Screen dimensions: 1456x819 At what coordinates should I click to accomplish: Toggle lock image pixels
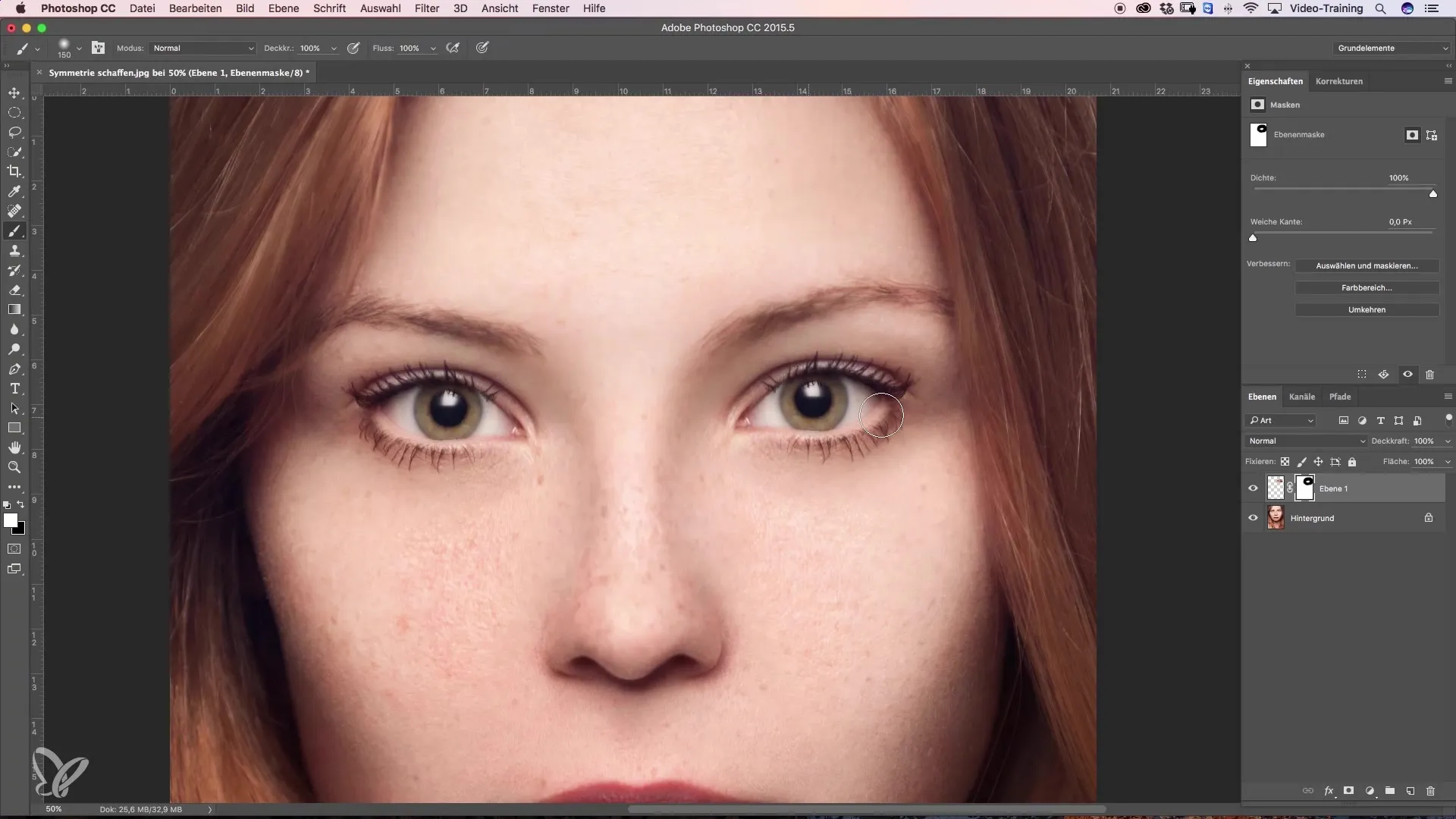(x=1302, y=462)
